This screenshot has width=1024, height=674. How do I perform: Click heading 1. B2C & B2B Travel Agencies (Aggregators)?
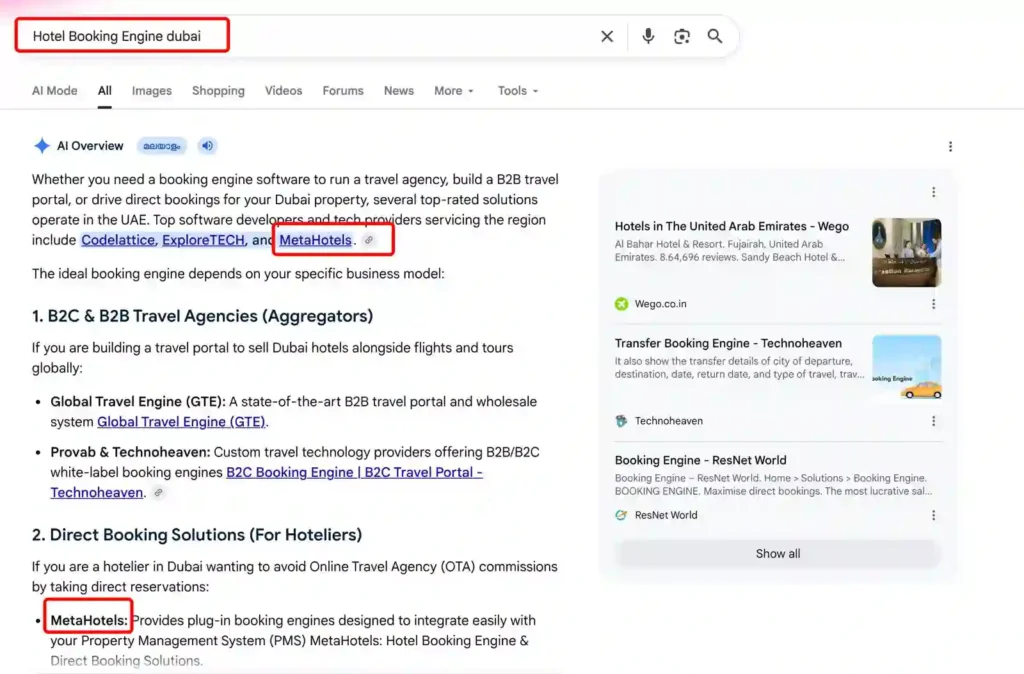202,316
